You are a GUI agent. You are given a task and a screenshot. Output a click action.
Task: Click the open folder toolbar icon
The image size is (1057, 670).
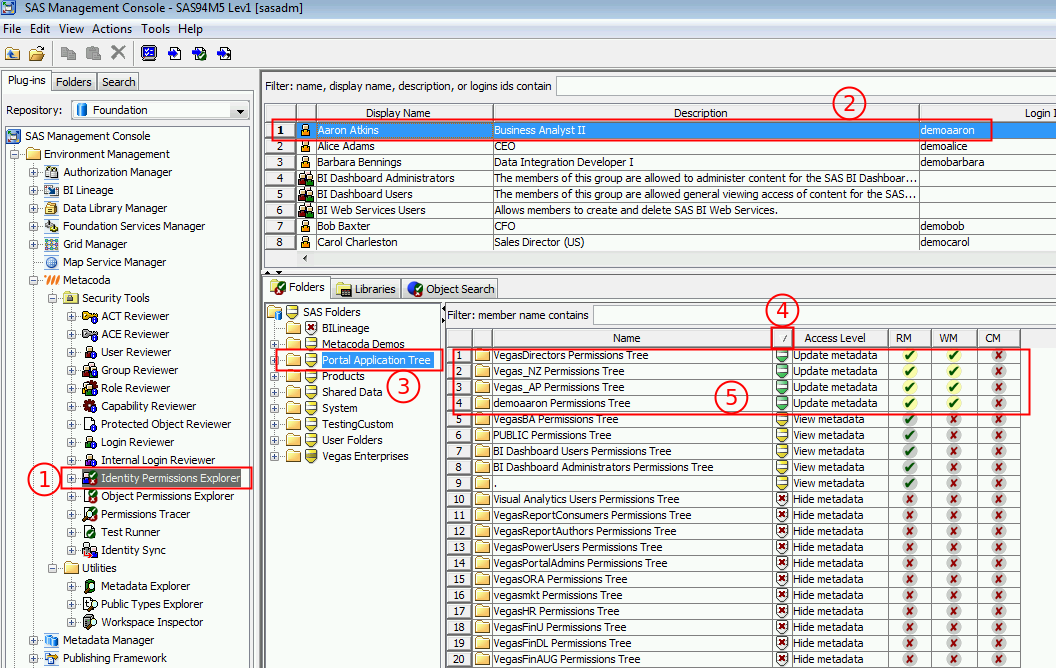pyautogui.click(x=36, y=53)
